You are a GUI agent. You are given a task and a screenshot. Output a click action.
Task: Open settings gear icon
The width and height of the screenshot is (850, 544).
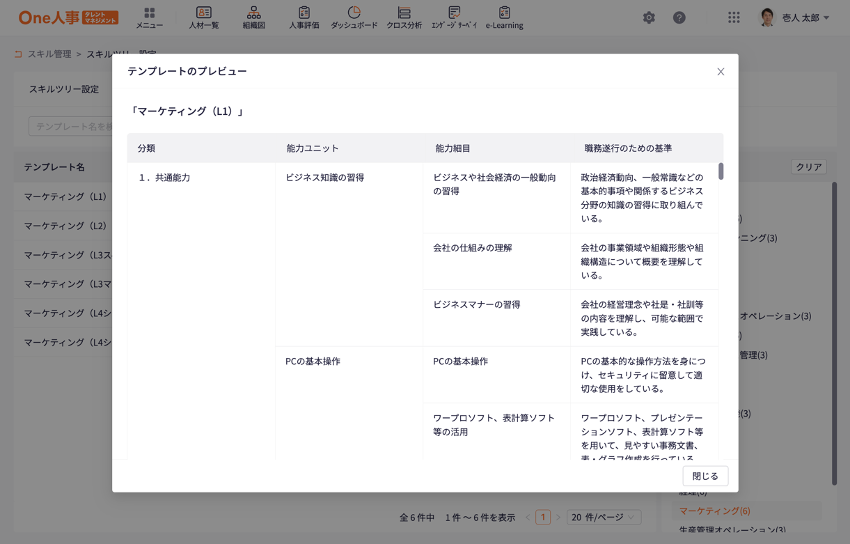649,18
